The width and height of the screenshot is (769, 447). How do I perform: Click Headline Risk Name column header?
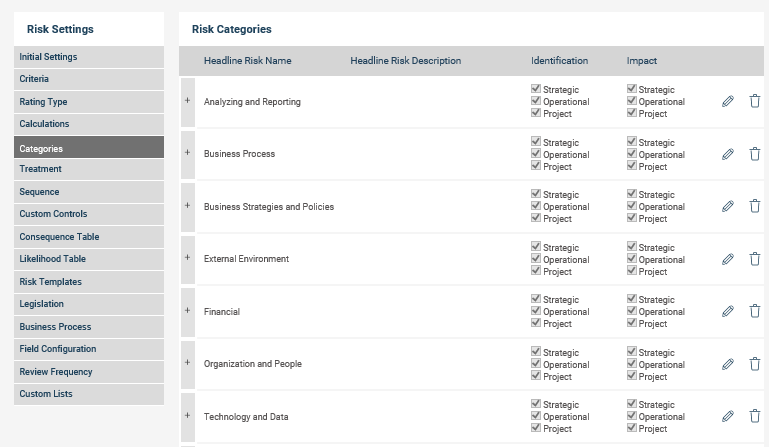(x=248, y=61)
